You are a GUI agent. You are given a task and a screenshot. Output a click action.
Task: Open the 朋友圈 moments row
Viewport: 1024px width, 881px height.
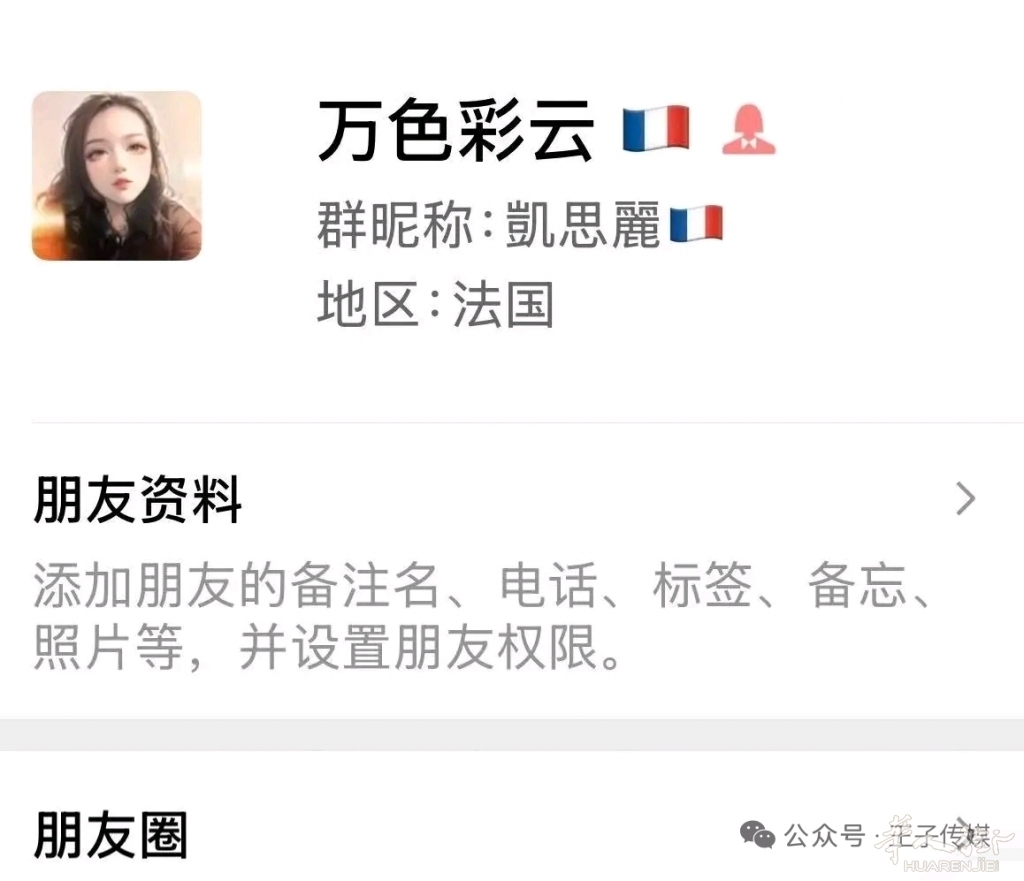coord(512,834)
